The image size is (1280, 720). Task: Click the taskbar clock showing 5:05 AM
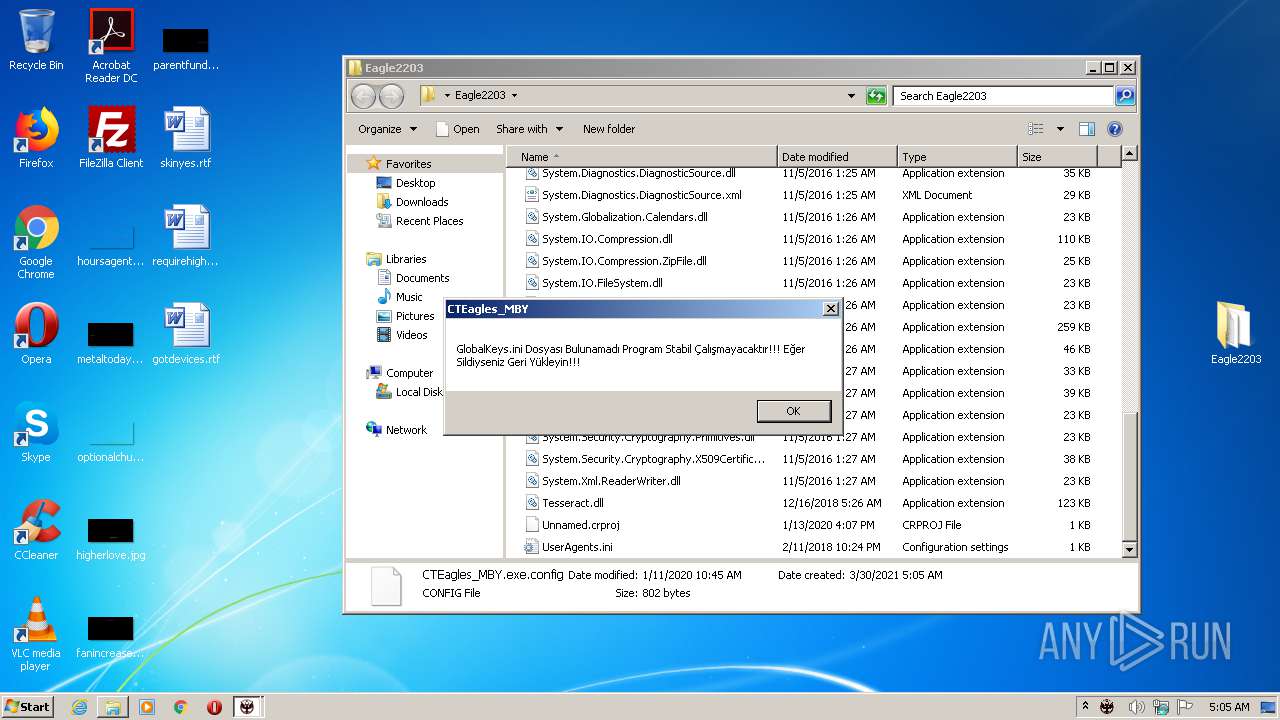(x=1228, y=707)
